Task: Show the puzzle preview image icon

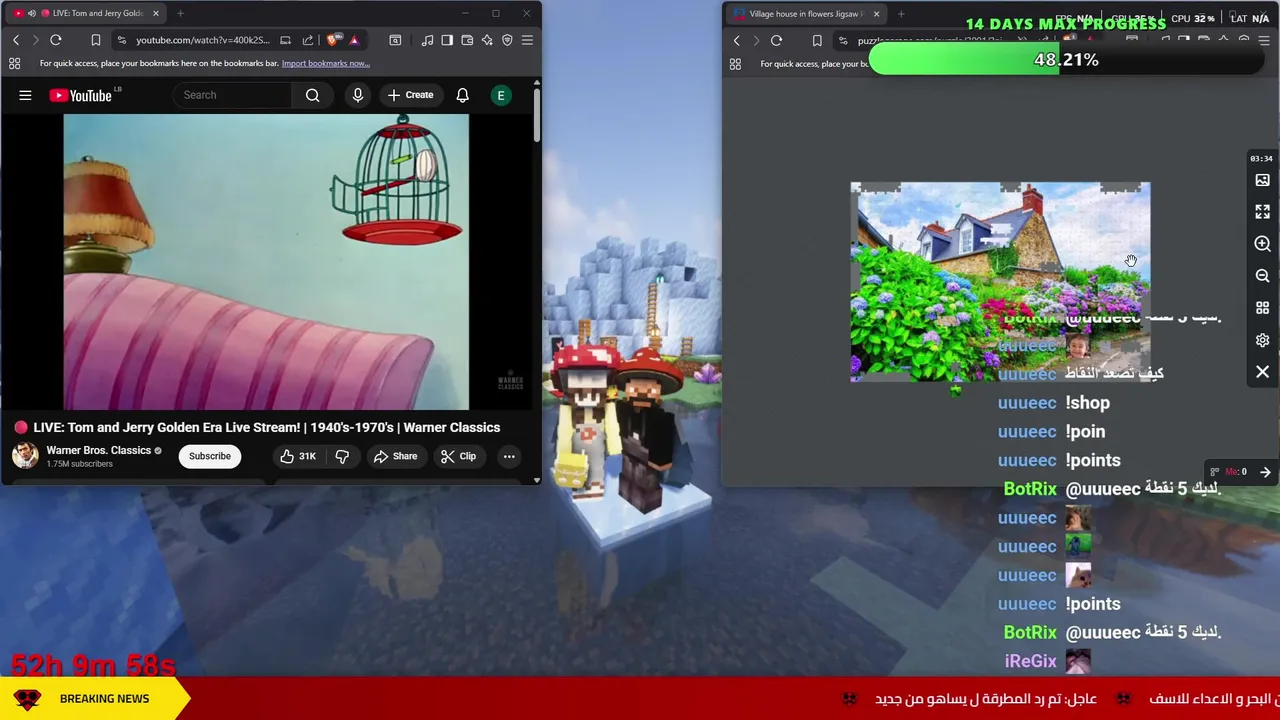Action: click(x=1262, y=180)
